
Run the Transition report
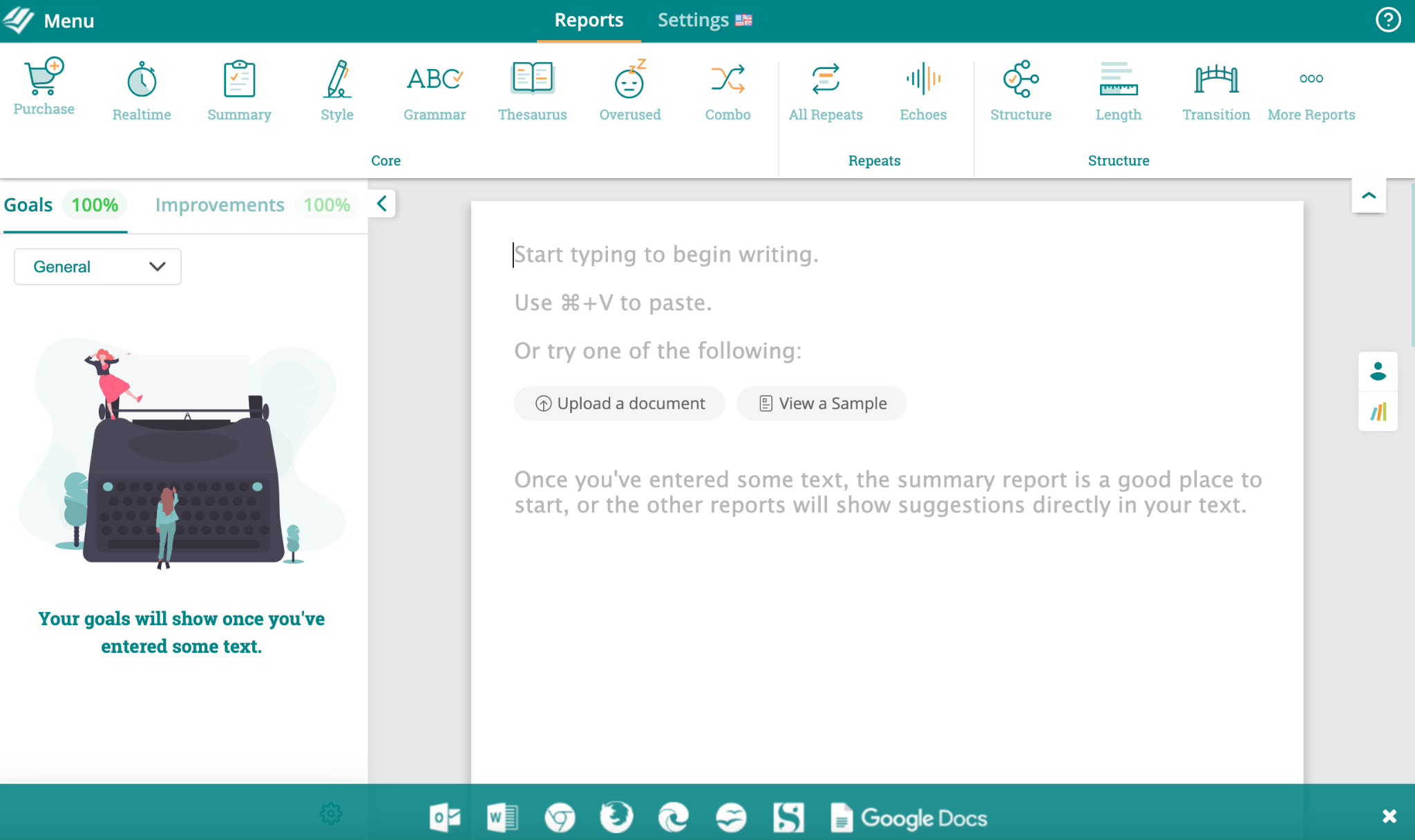[x=1216, y=91]
